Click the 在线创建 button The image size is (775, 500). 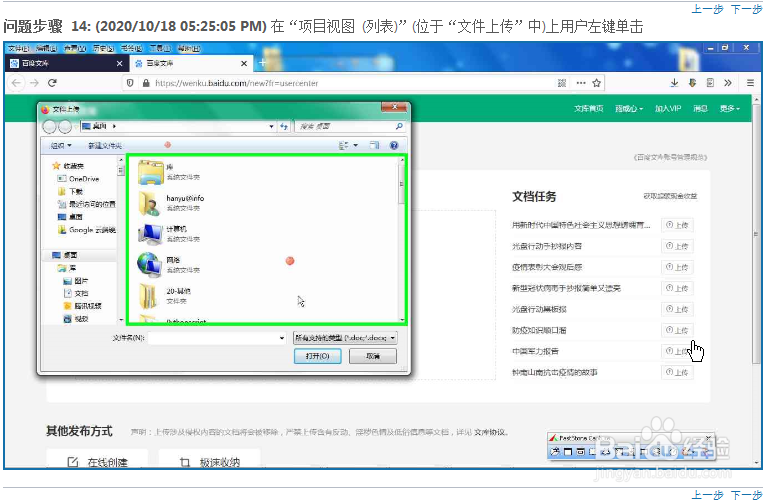97,458
